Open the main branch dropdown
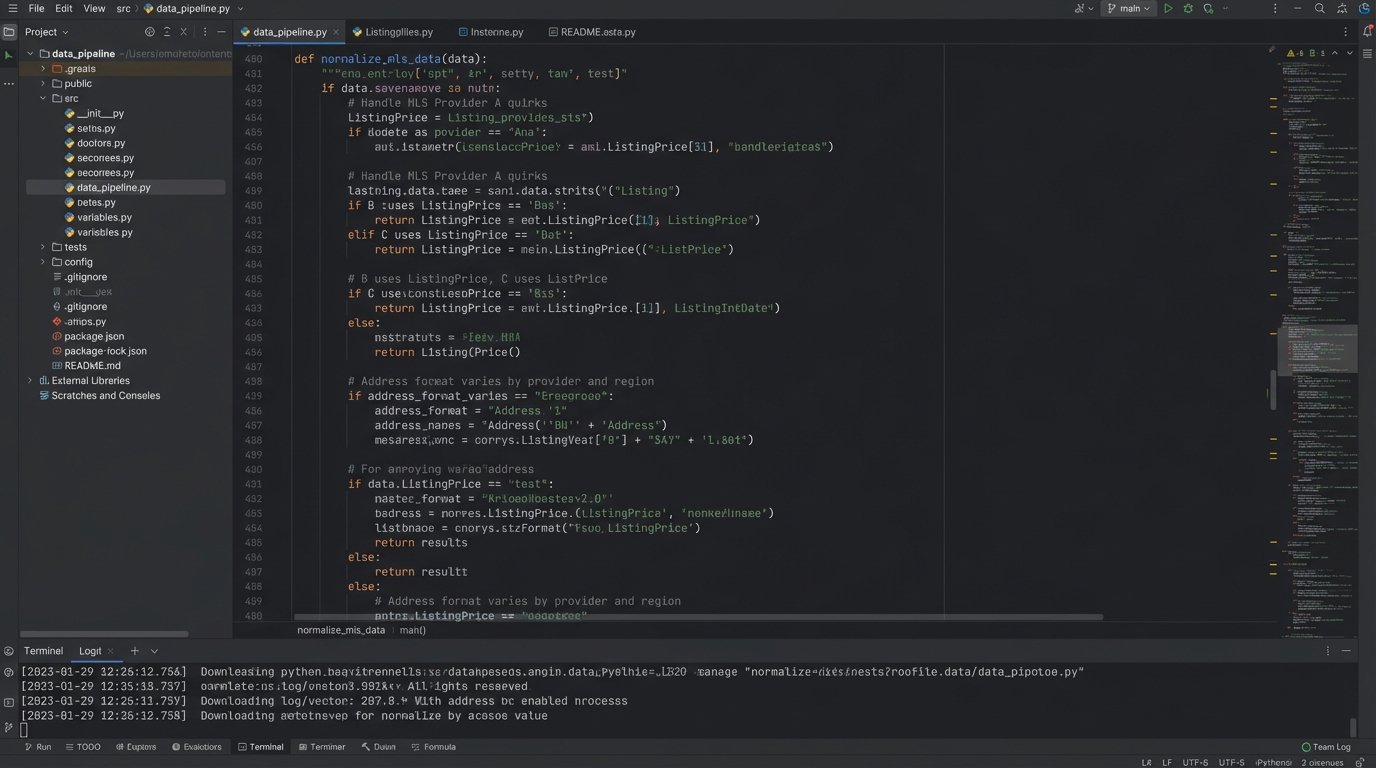This screenshot has width=1376, height=768. (1128, 8)
